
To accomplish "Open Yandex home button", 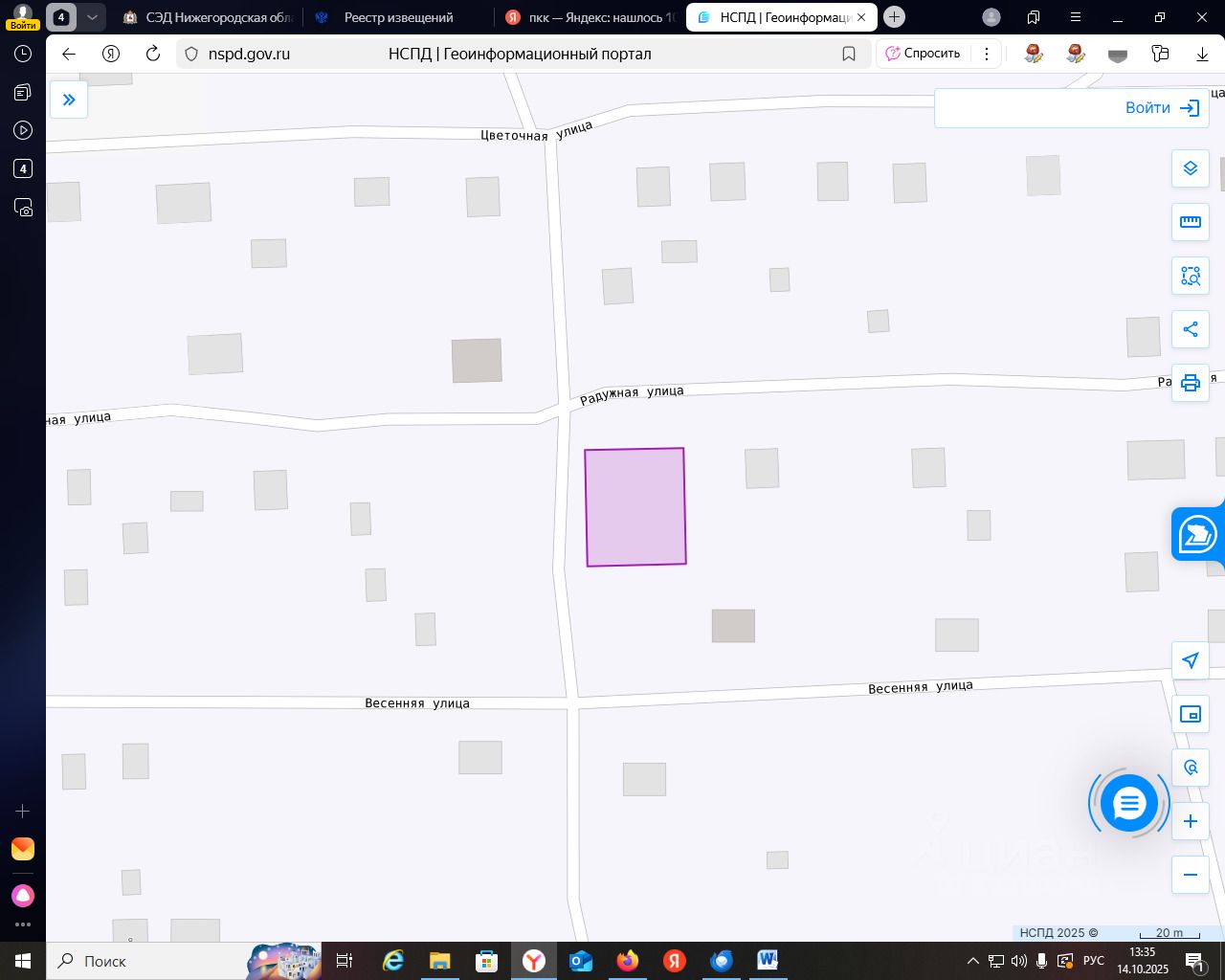I will 111,54.
